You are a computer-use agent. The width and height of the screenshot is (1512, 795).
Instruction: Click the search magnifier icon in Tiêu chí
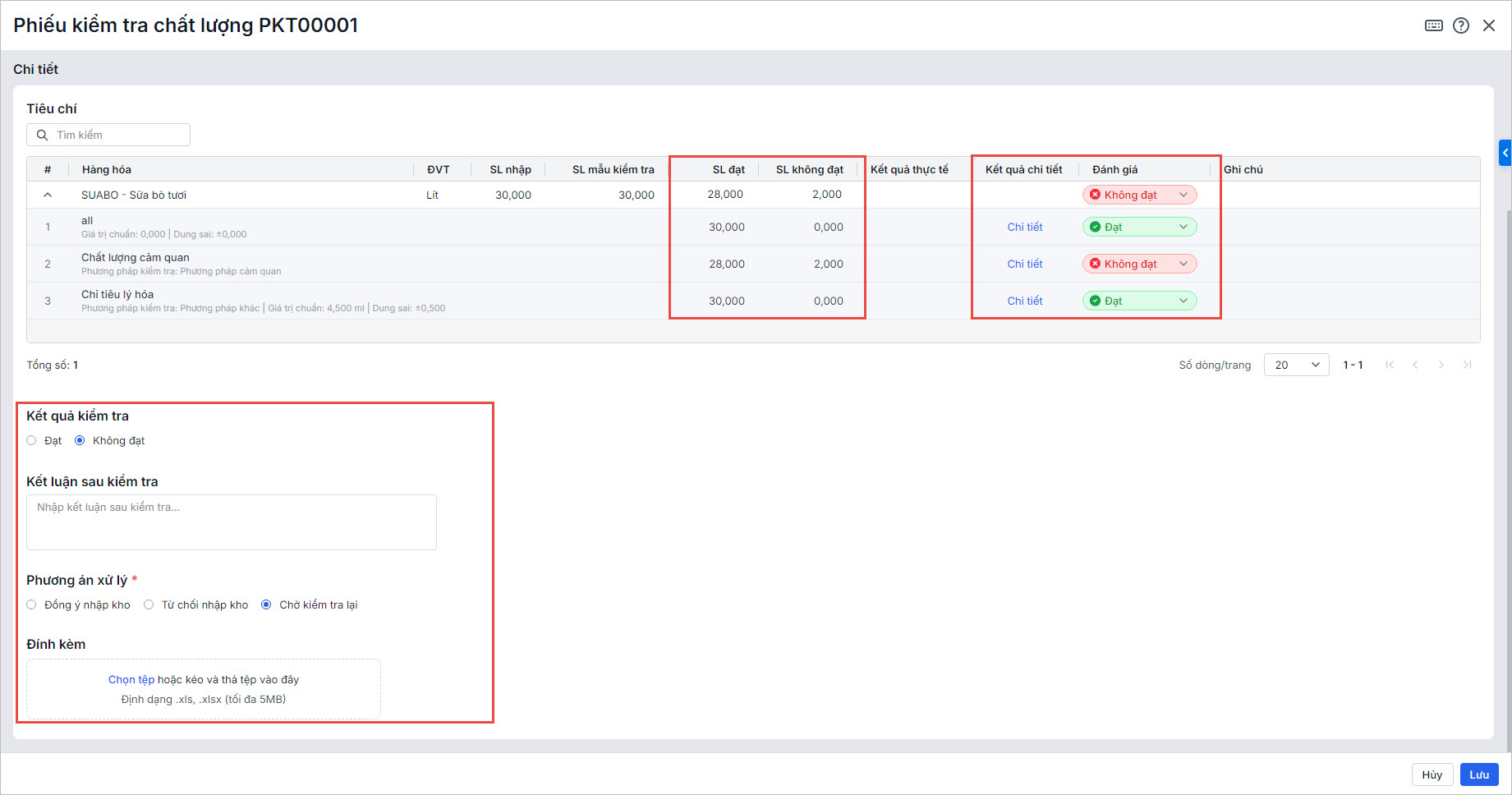(43, 135)
